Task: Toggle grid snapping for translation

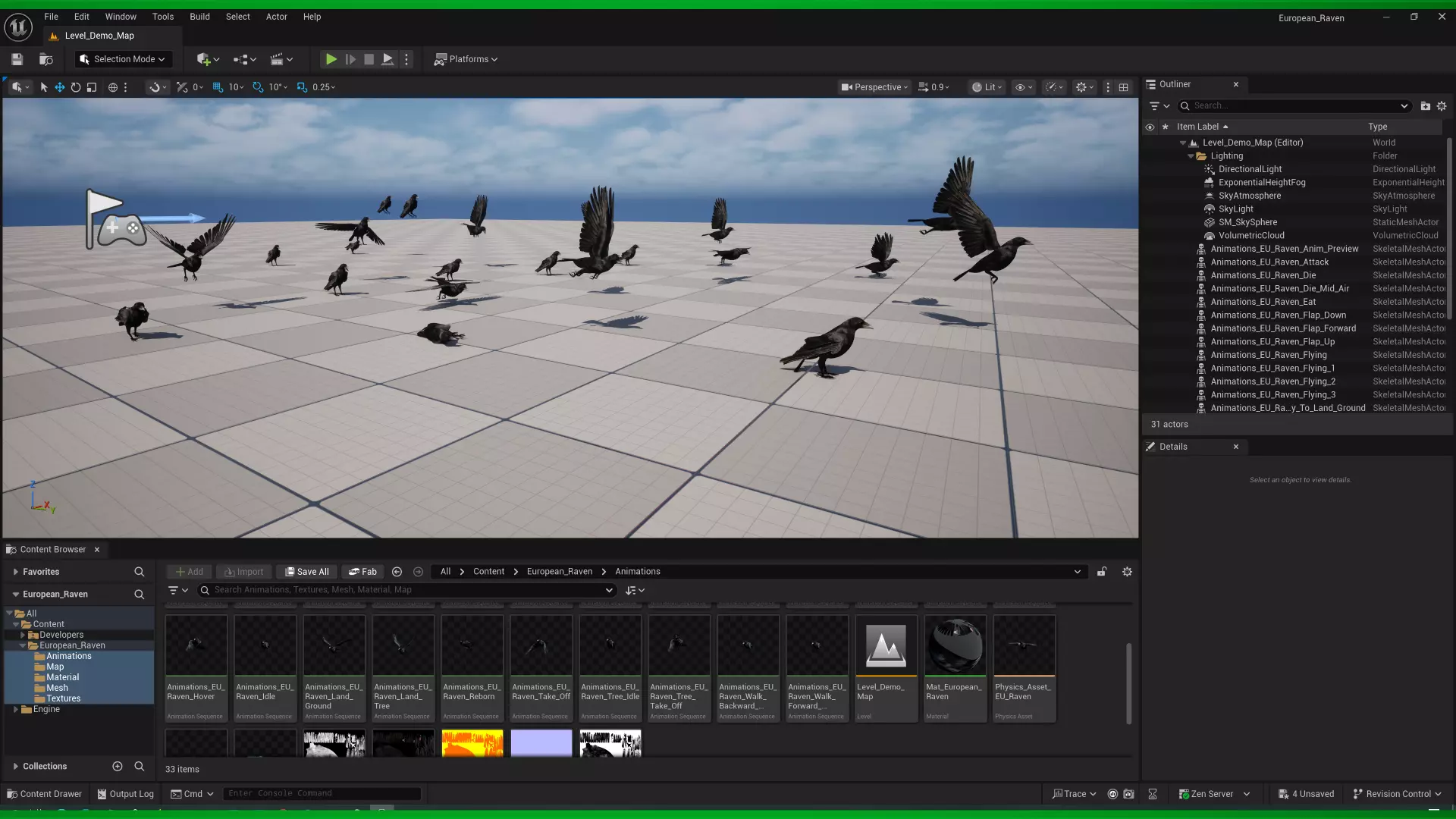Action: pyautogui.click(x=218, y=87)
